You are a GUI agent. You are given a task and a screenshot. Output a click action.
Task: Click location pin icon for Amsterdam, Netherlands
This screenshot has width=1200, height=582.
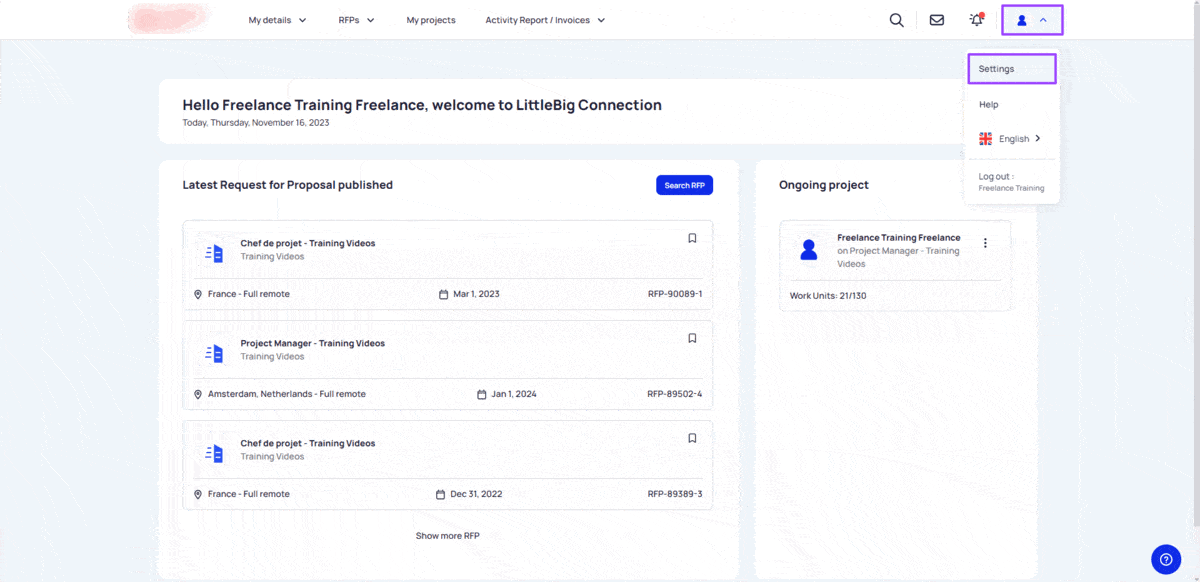[198, 394]
